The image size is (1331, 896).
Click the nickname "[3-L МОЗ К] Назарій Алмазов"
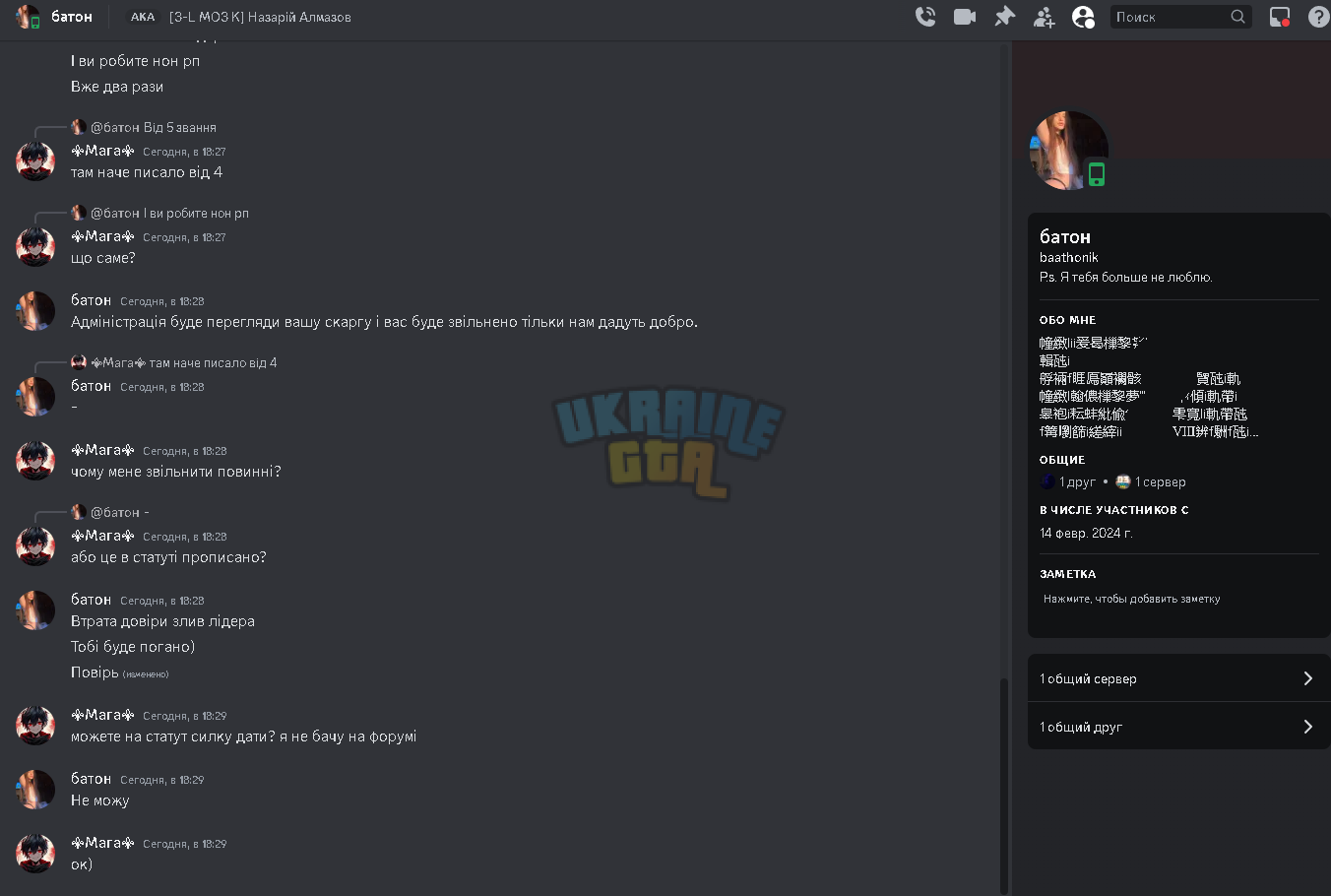click(260, 17)
